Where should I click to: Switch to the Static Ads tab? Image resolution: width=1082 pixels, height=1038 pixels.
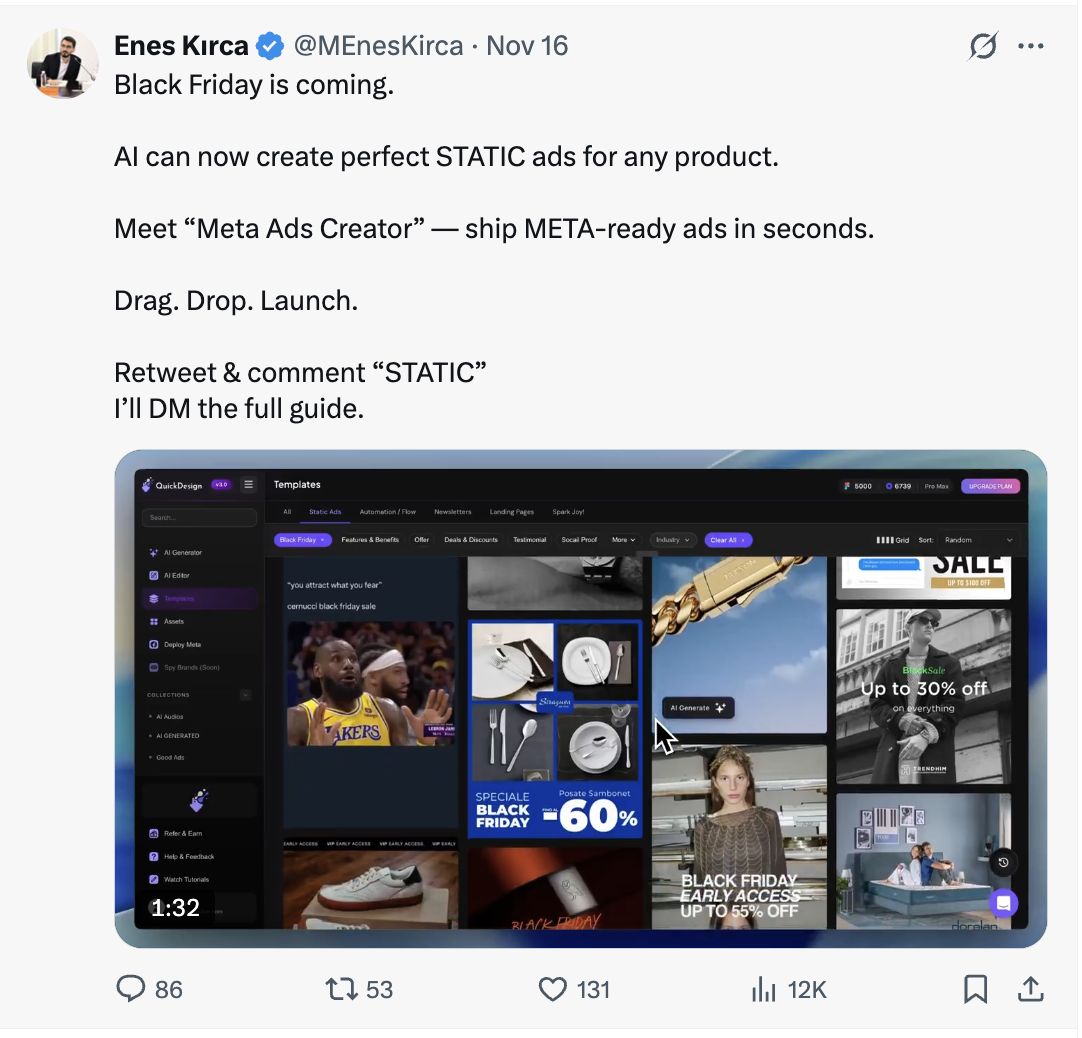pyautogui.click(x=325, y=512)
